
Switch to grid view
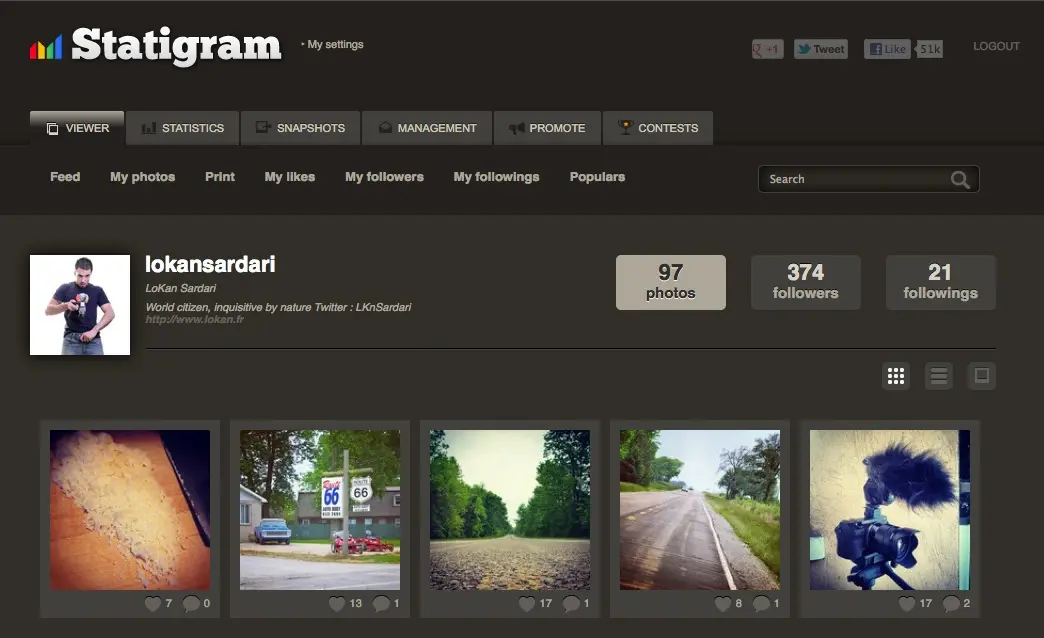click(896, 375)
